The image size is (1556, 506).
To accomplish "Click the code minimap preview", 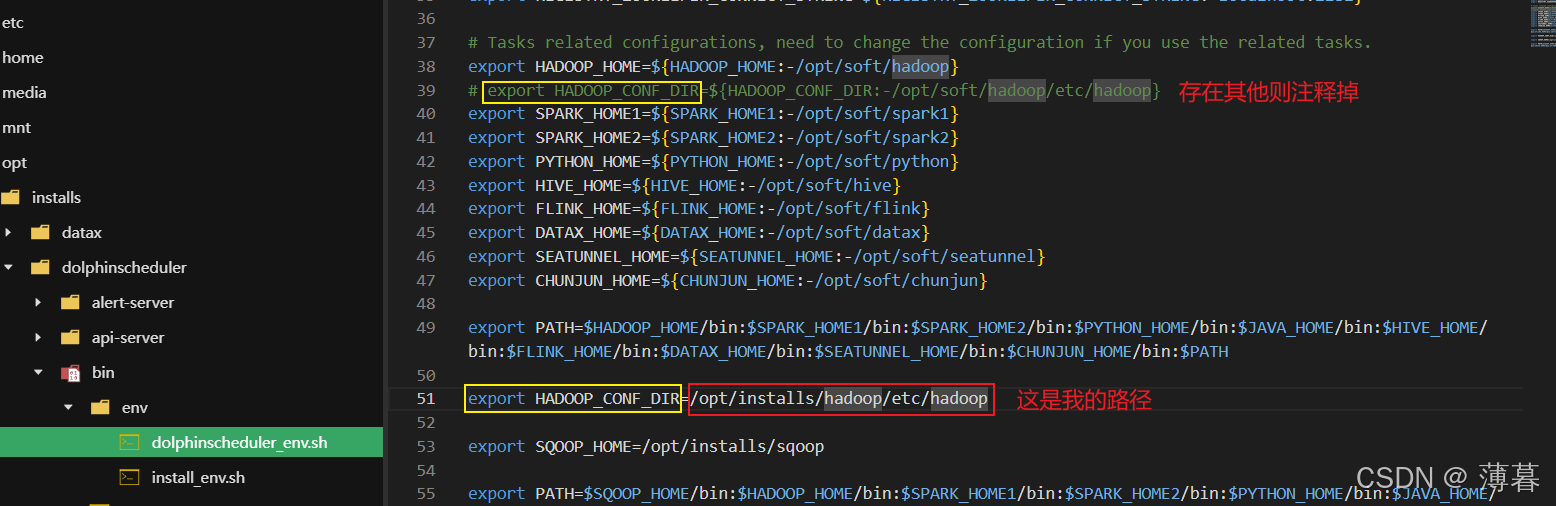I will click(1541, 25).
